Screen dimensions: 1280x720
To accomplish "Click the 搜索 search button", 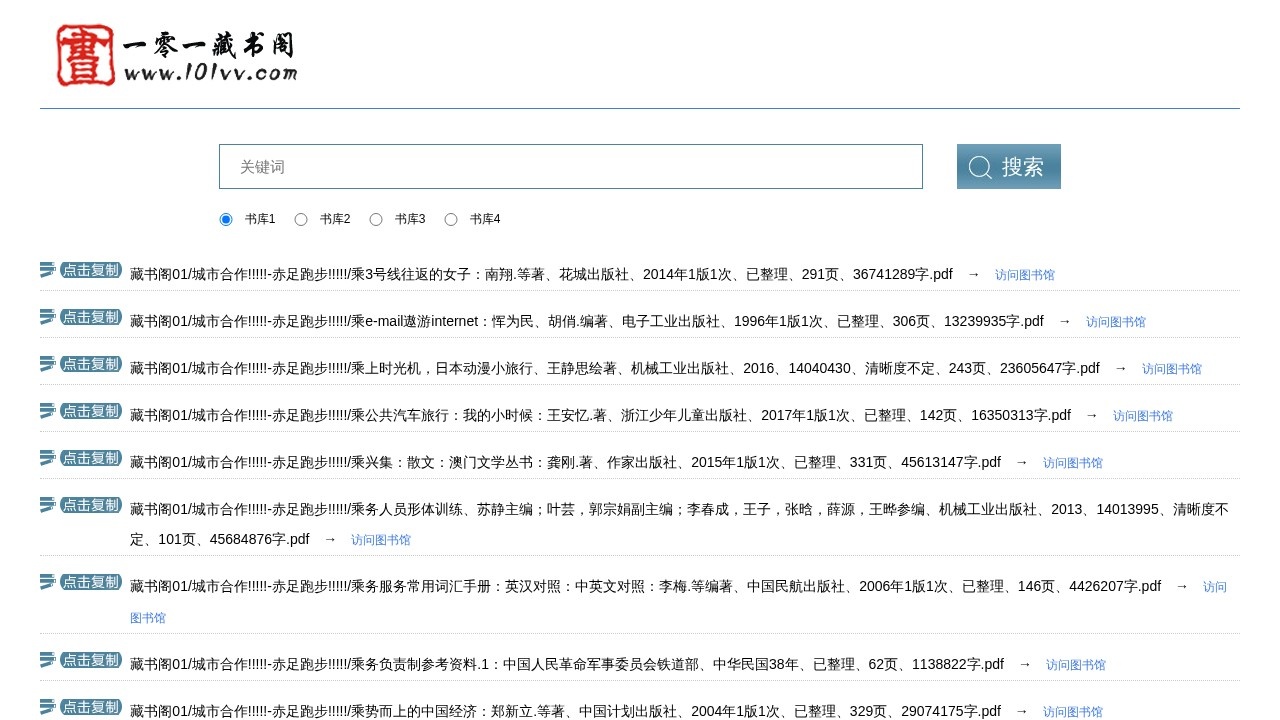I will (1008, 166).
